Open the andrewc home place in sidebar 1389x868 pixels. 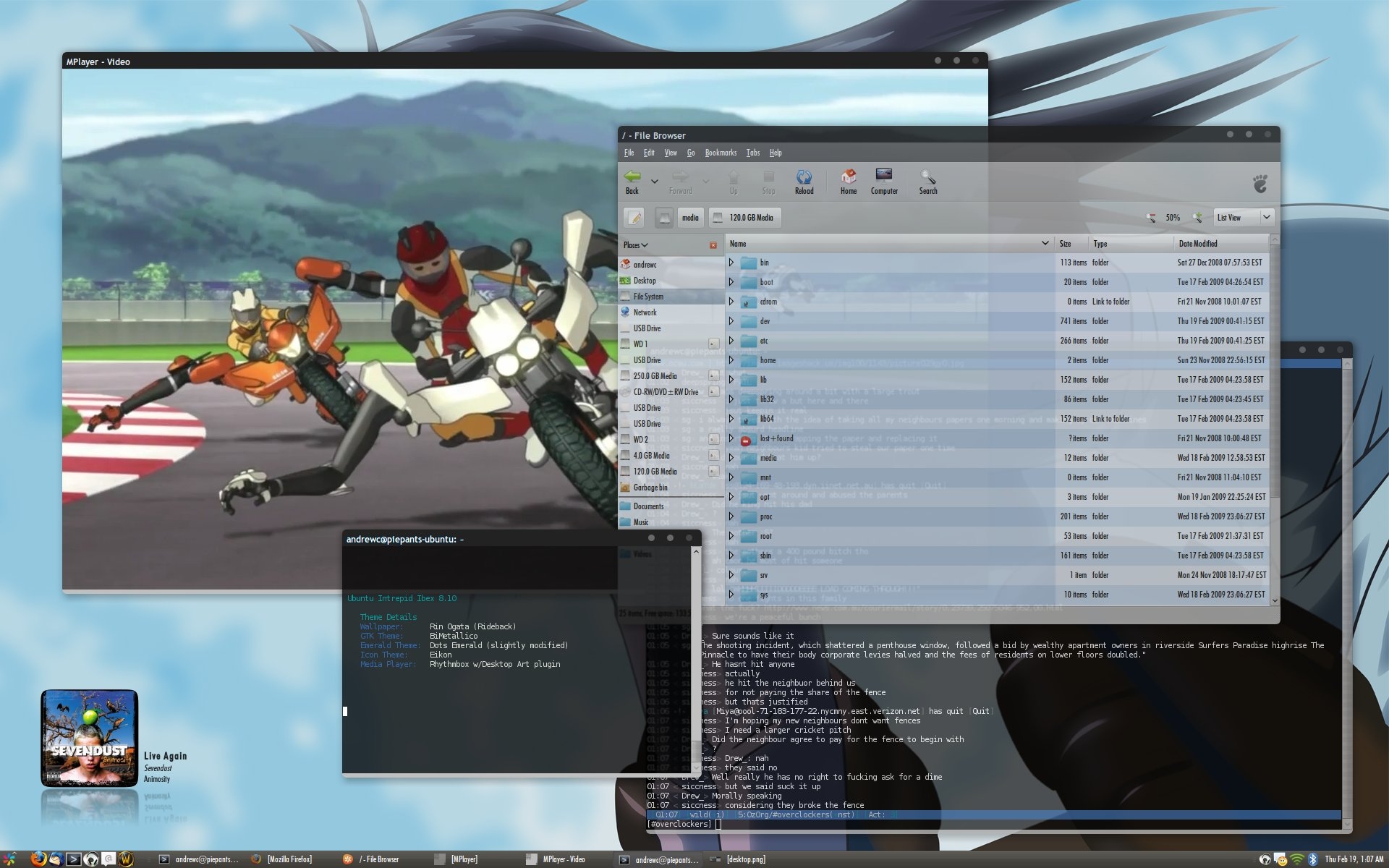coord(671,265)
